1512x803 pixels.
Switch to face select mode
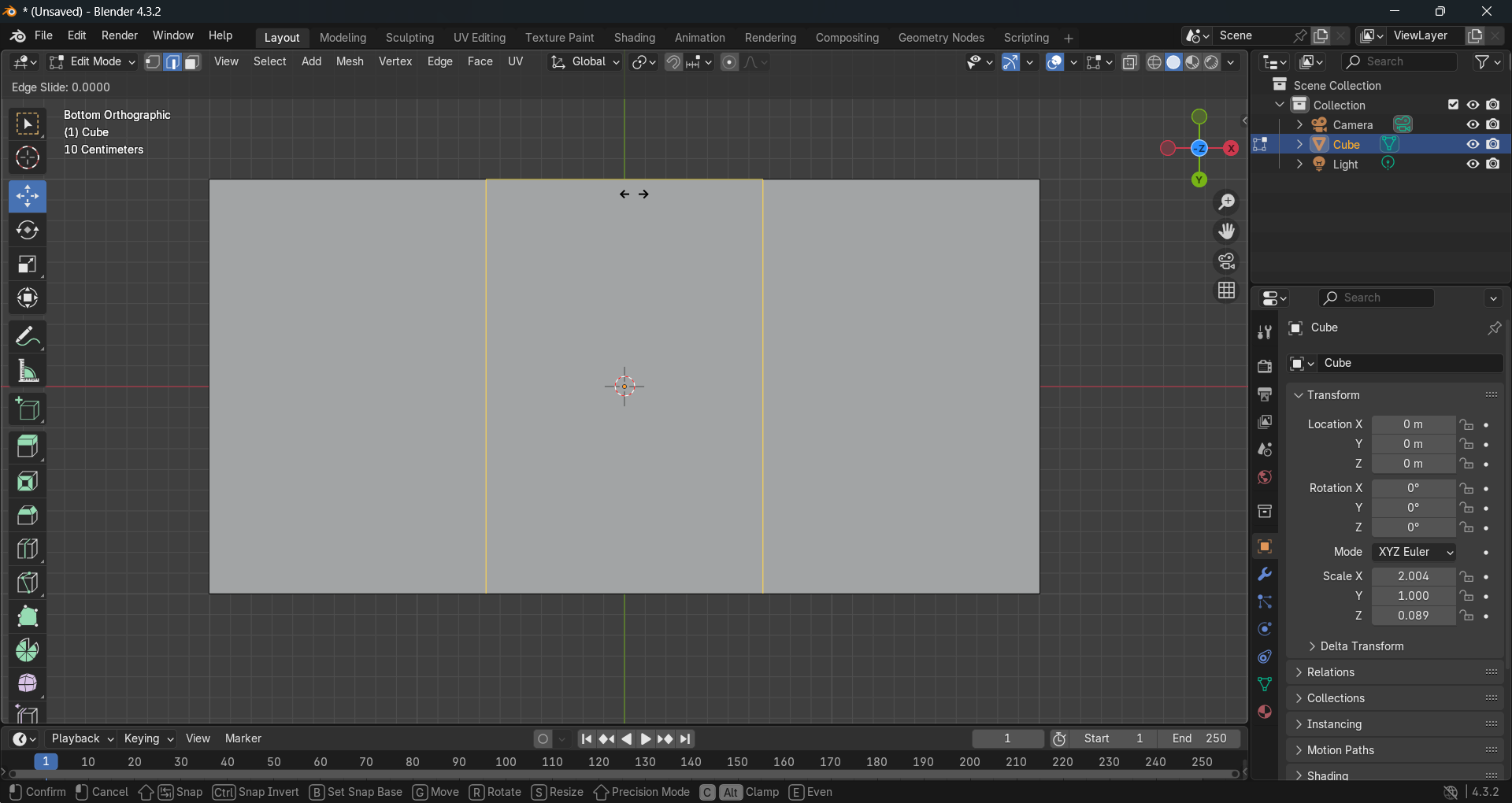click(x=192, y=62)
